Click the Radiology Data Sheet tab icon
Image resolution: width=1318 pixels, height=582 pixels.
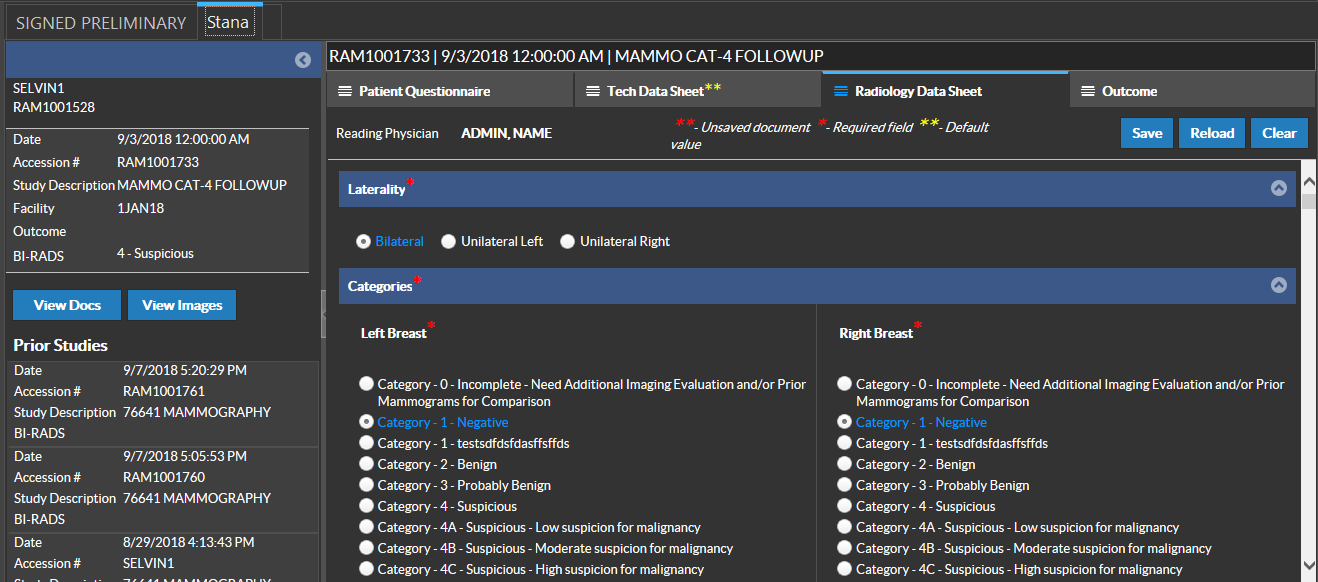[x=841, y=91]
